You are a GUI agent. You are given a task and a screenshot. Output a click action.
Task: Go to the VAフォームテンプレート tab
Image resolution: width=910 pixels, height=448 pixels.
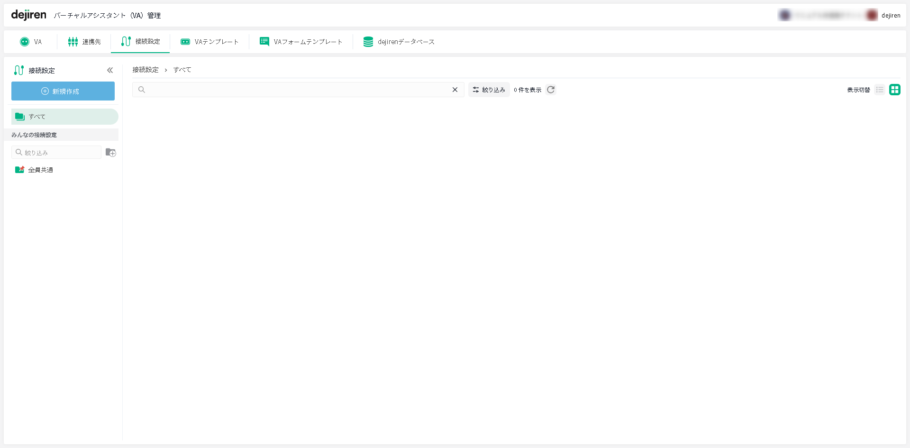[x=301, y=42]
